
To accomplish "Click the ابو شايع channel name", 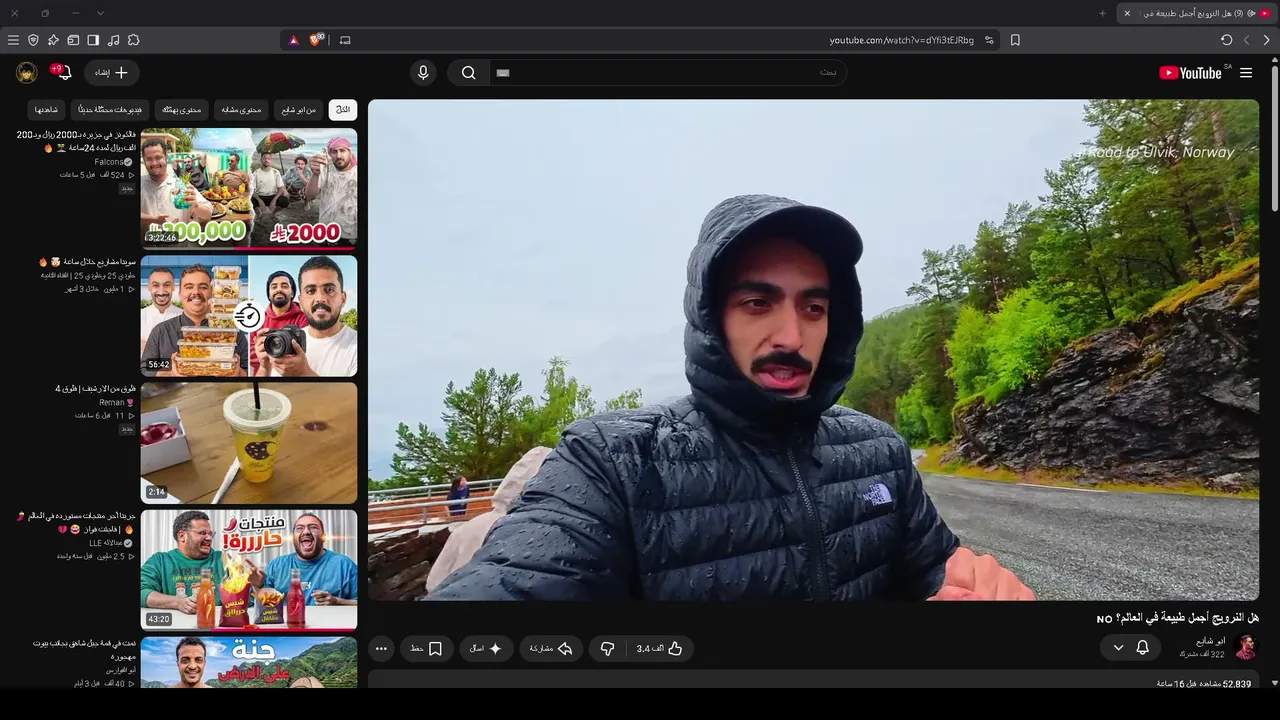I will (1210, 641).
